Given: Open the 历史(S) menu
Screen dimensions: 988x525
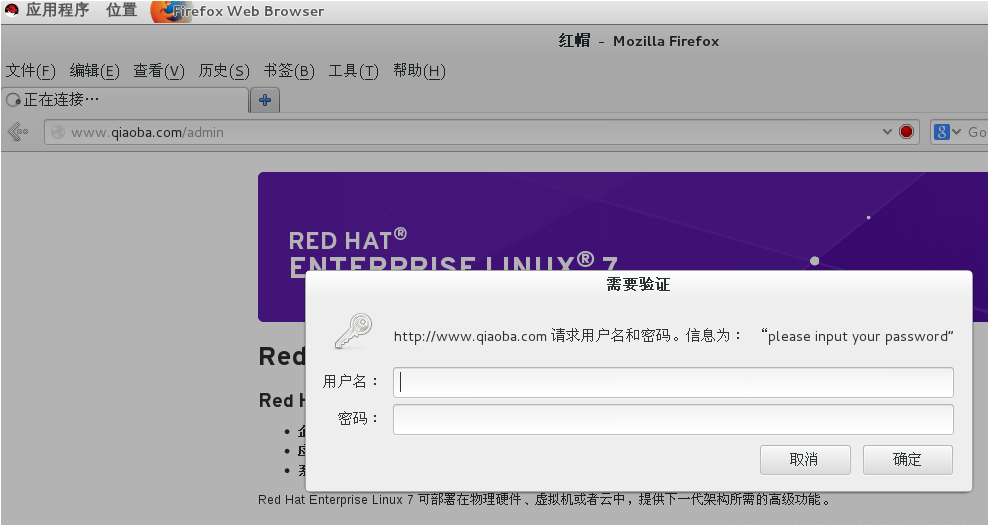Looking at the screenshot, I should [x=224, y=71].
